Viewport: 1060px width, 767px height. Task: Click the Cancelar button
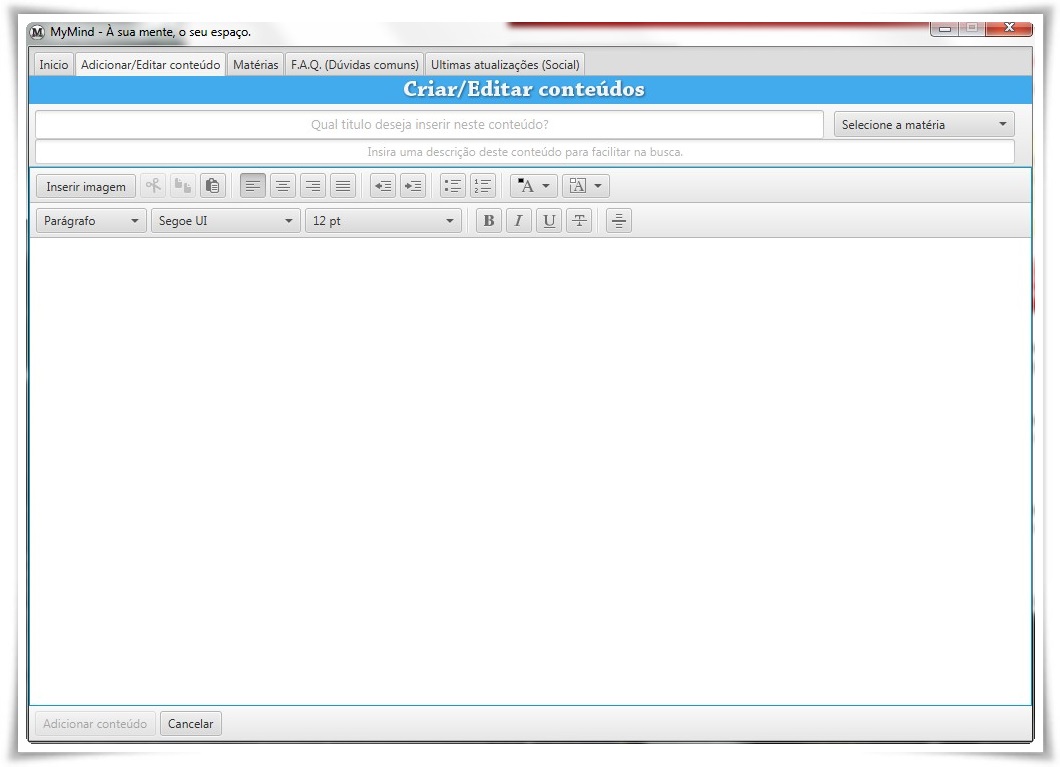click(191, 724)
